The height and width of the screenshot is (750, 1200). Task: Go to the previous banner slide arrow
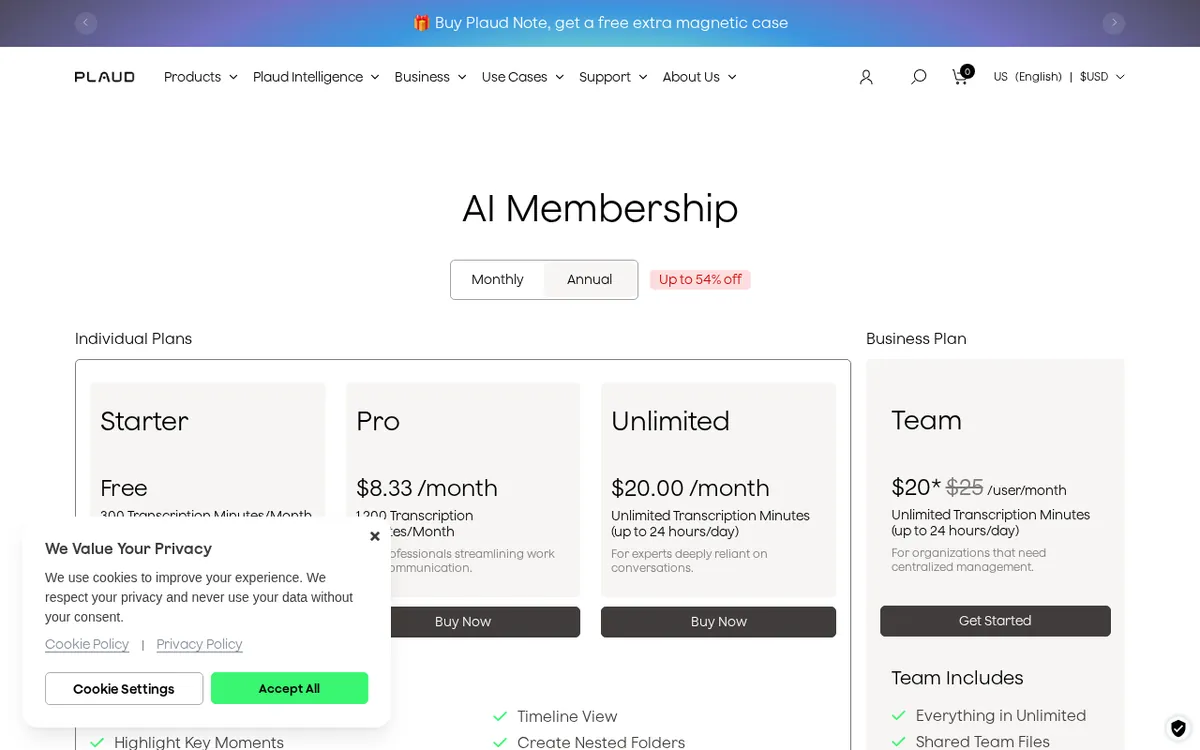[x=86, y=23]
